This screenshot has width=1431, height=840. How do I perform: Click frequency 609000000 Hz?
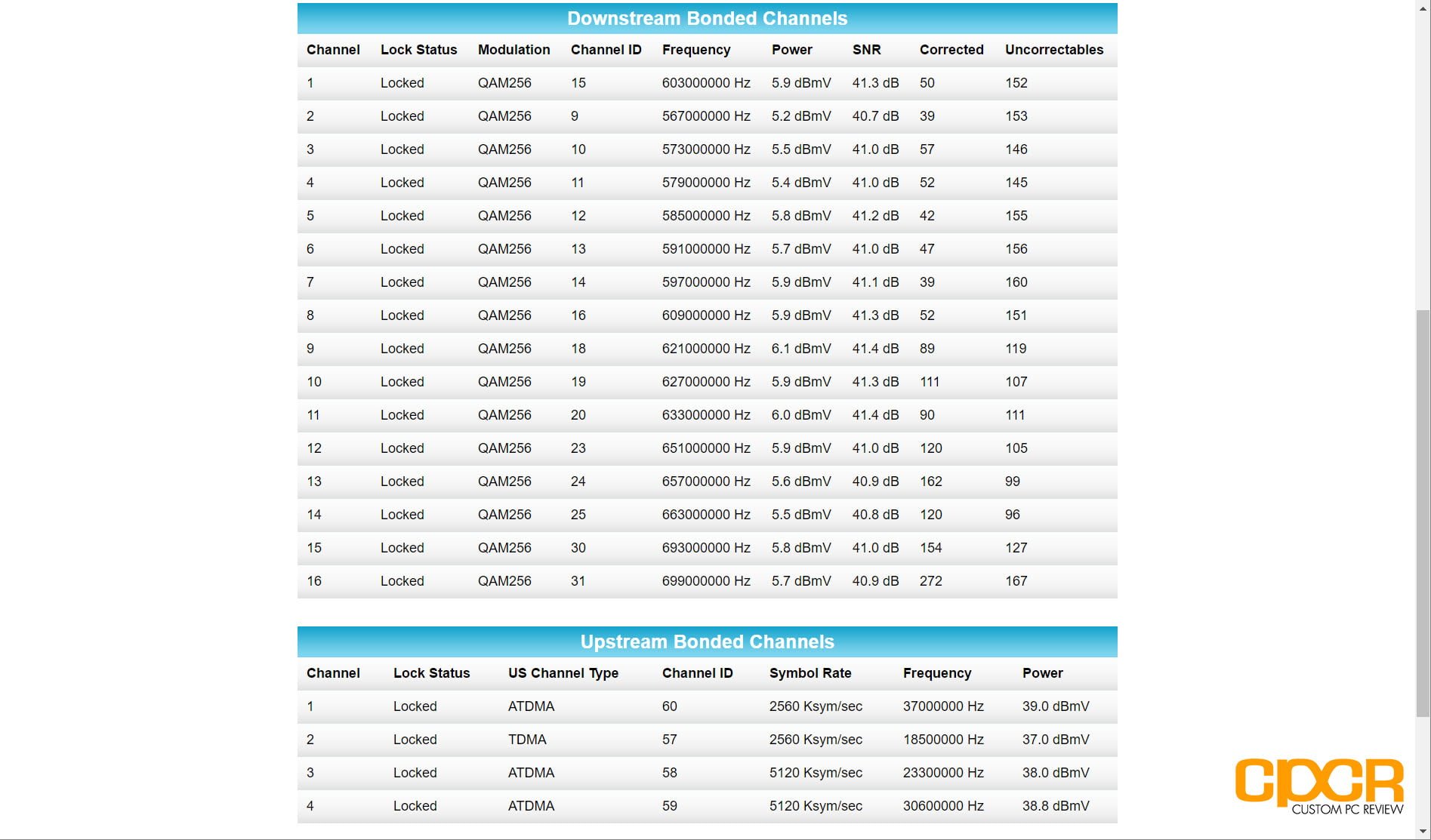click(706, 315)
